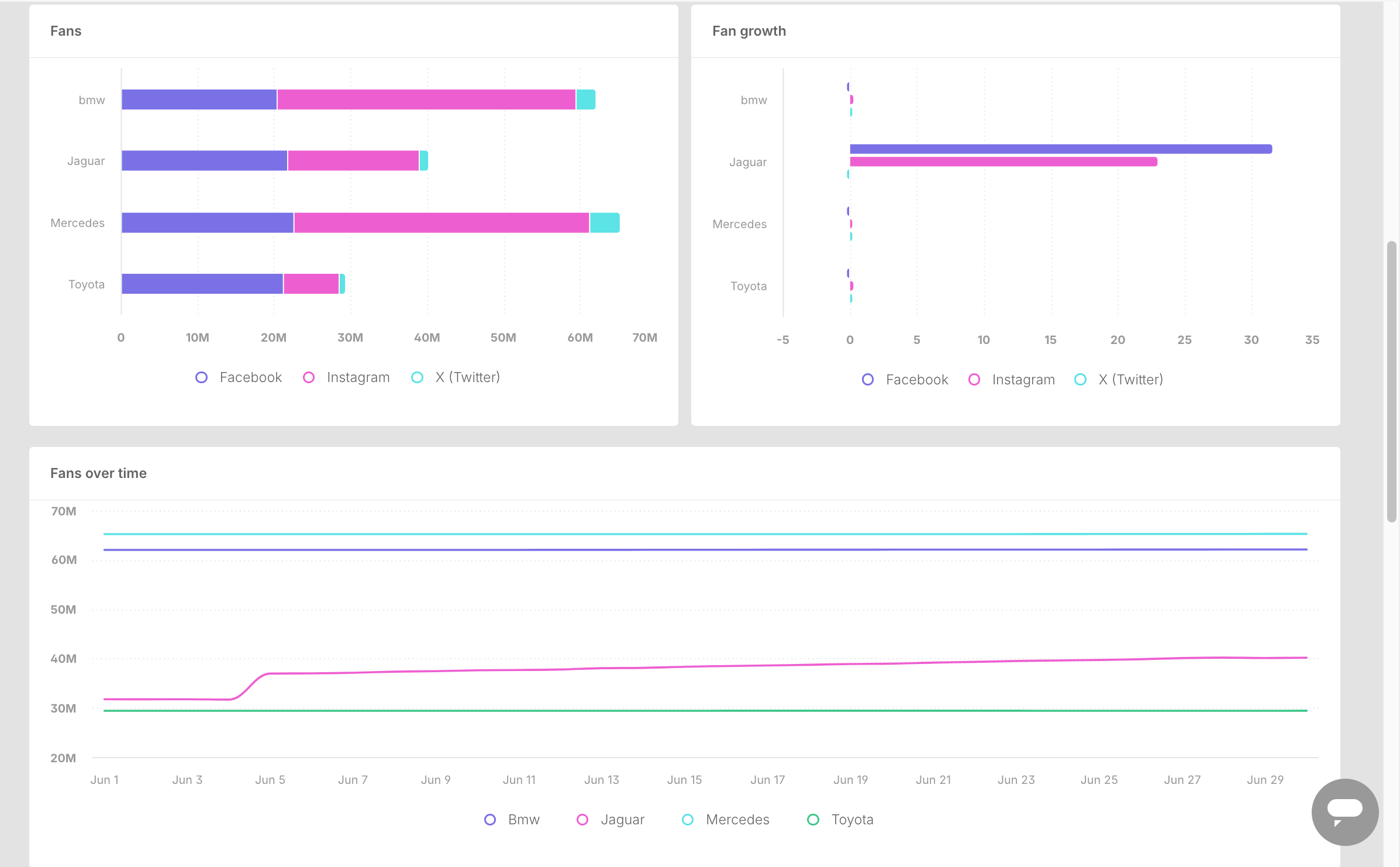Click the 'Fans' card title
Screen dimensions: 1400x867
[65, 31]
